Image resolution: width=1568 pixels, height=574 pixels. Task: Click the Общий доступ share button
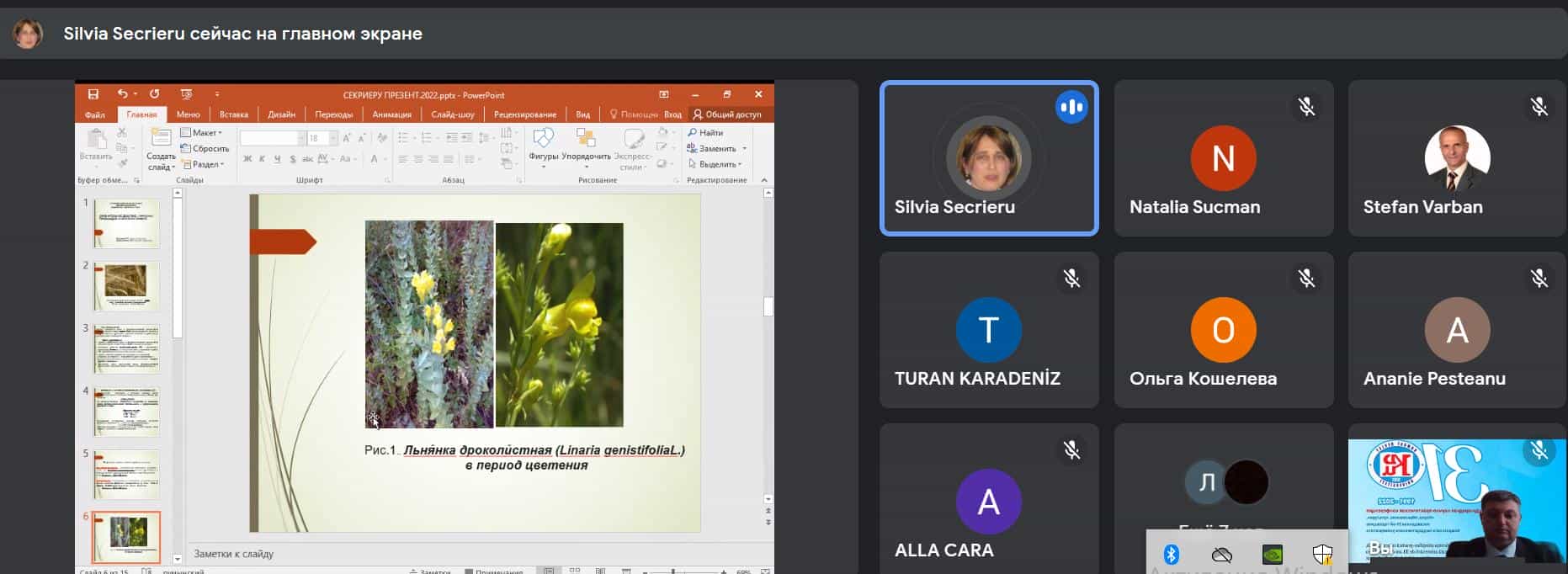pos(728,114)
